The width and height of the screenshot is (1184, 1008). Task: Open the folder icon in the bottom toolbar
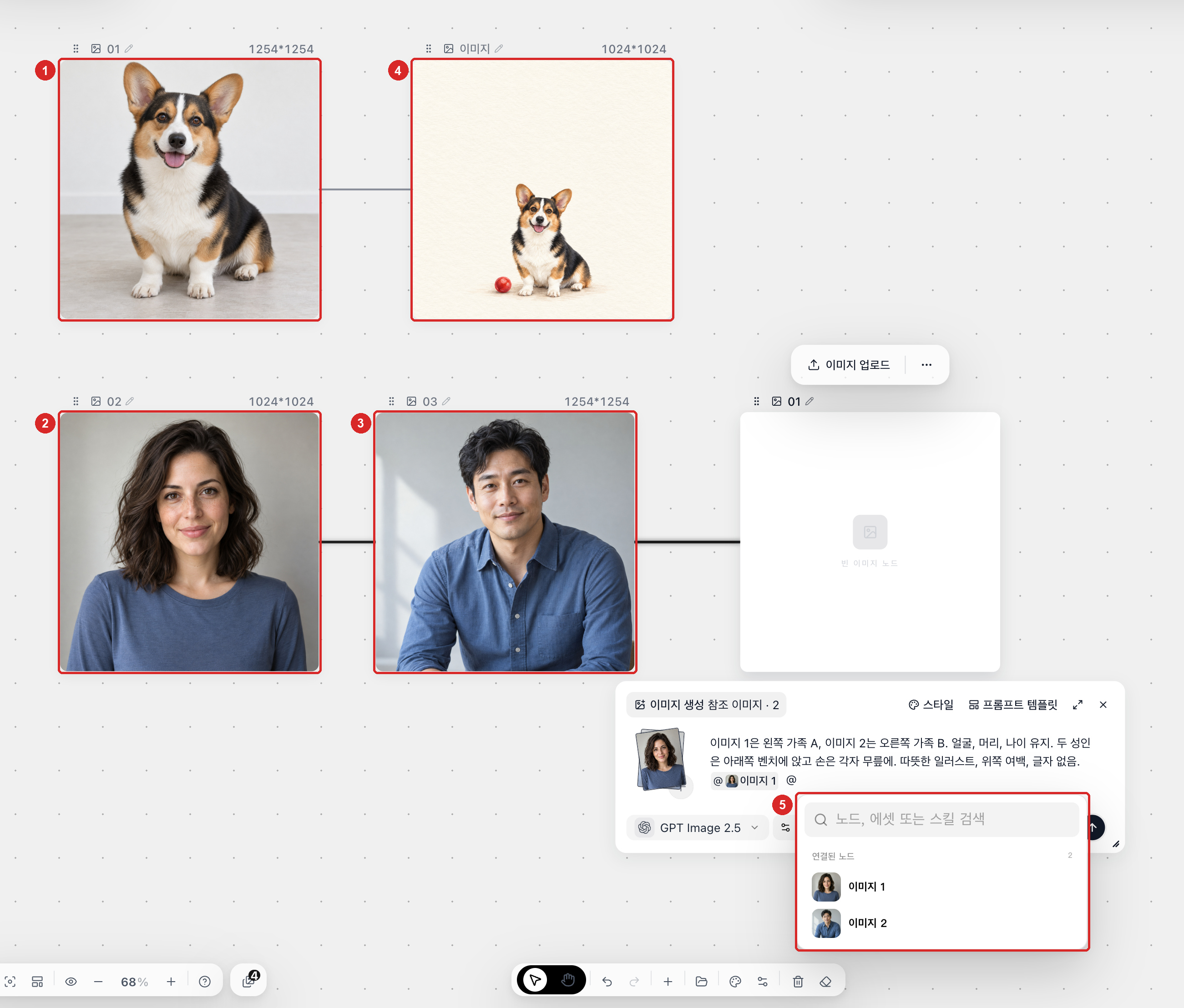point(701,981)
